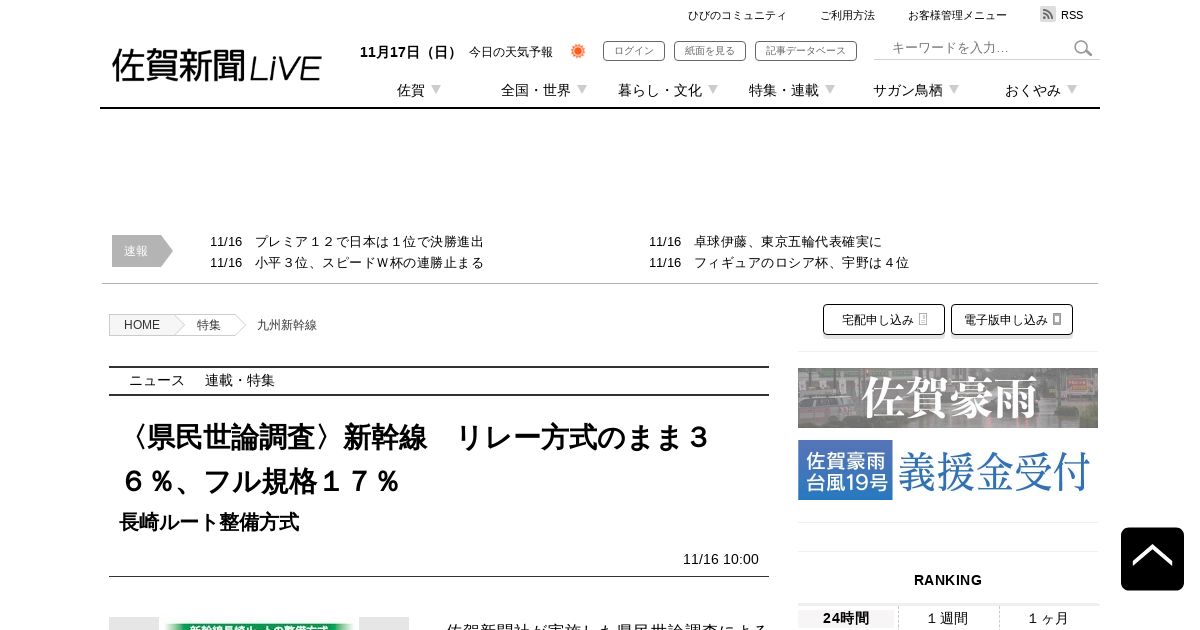Click the icon inside 電子版申し込み button
The height and width of the screenshot is (630, 1200).
(1057, 320)
